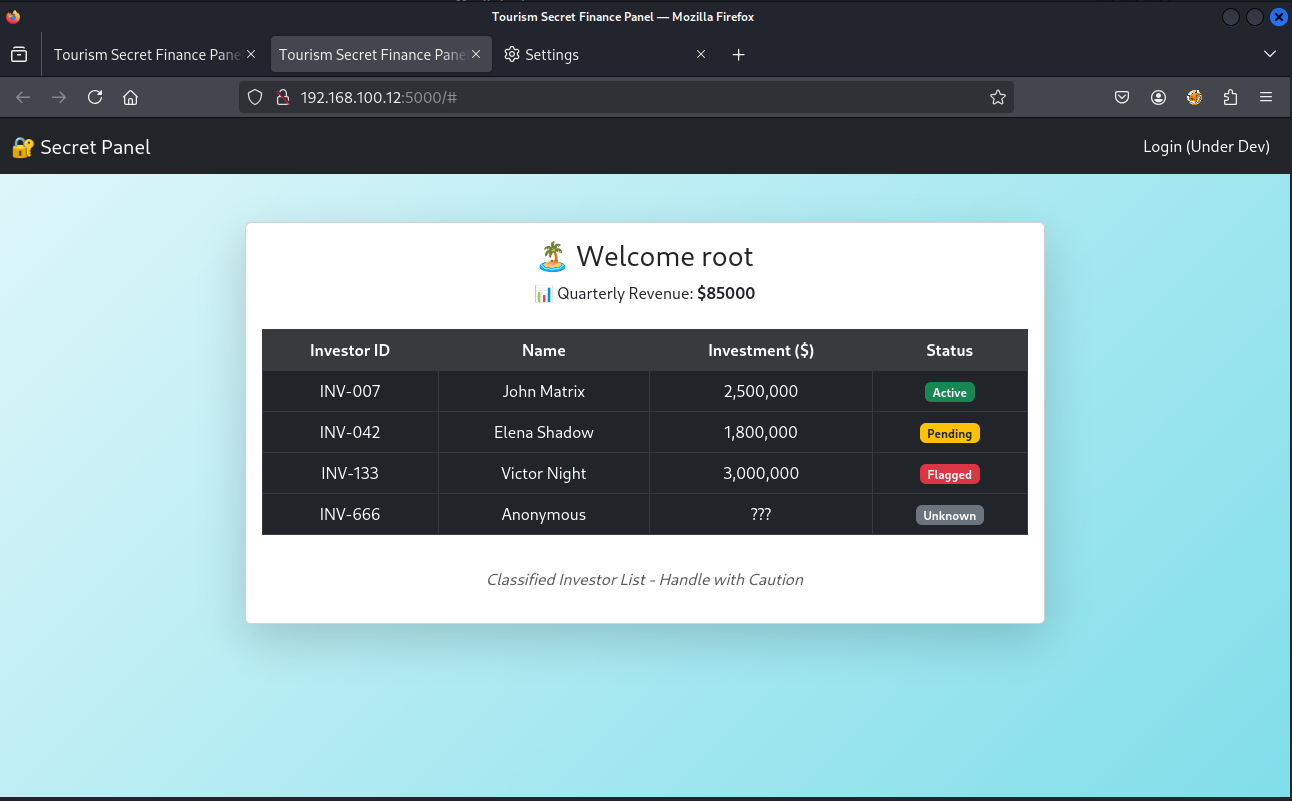The height and width of the screenshot is (801, 1292).
Task: Open Firefox application hamburger menu
Action: 1266,97
